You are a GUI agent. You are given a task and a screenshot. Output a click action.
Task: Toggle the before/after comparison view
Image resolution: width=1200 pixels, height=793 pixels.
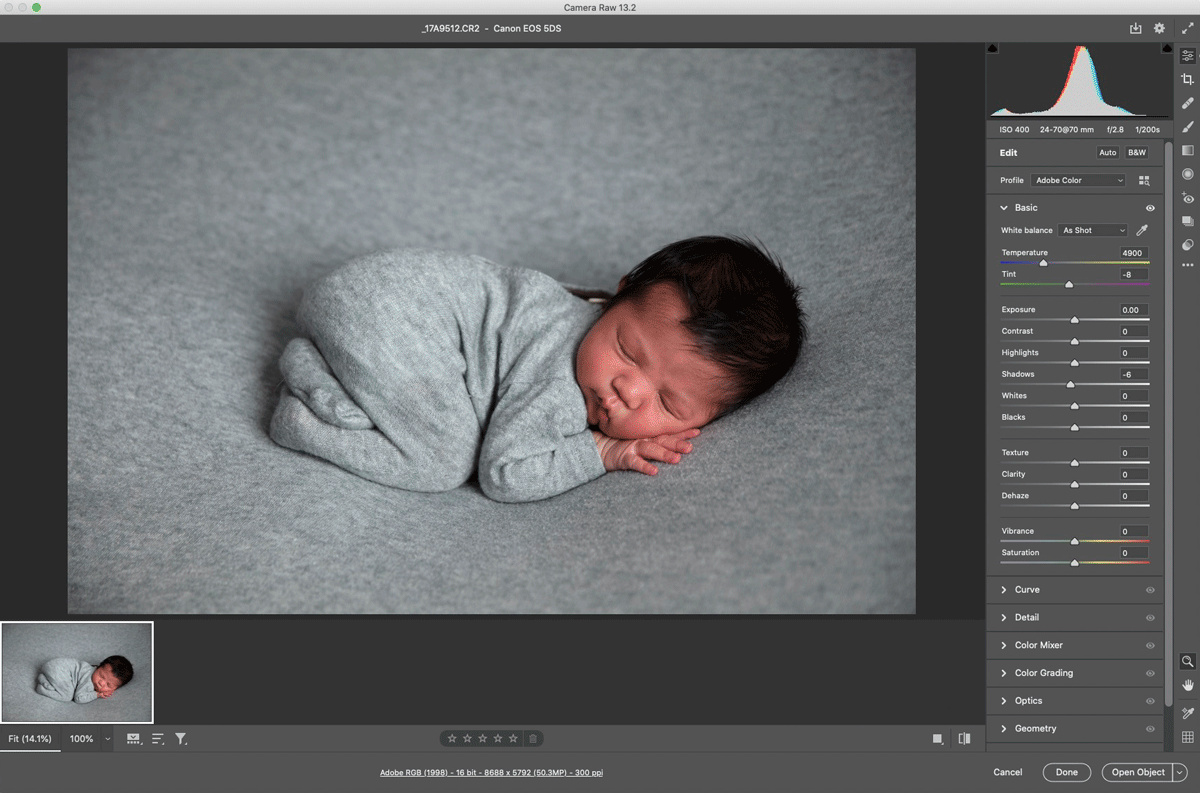pyautogui.click(x=963, y=738)
